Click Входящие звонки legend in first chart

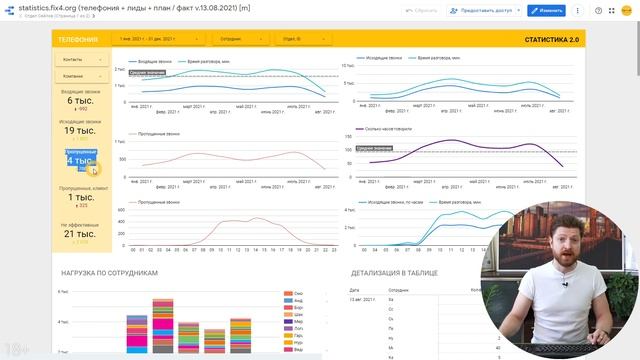point(150,62)
